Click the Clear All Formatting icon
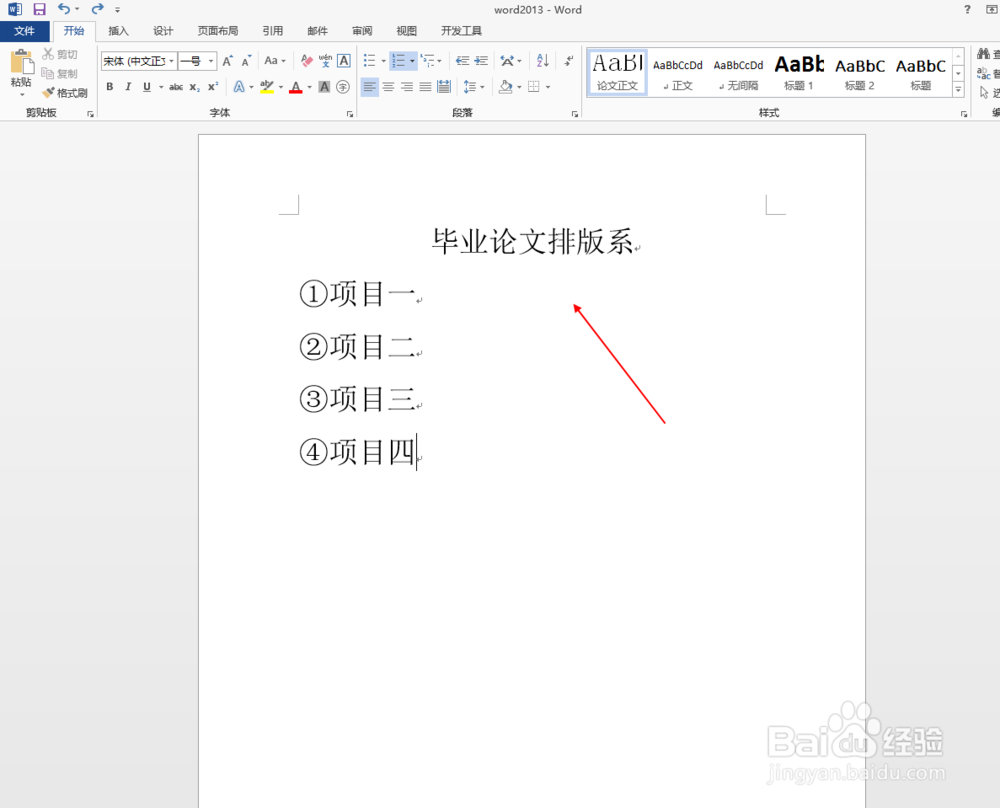This screenshot has width=1000, height=808. [304, 59]
